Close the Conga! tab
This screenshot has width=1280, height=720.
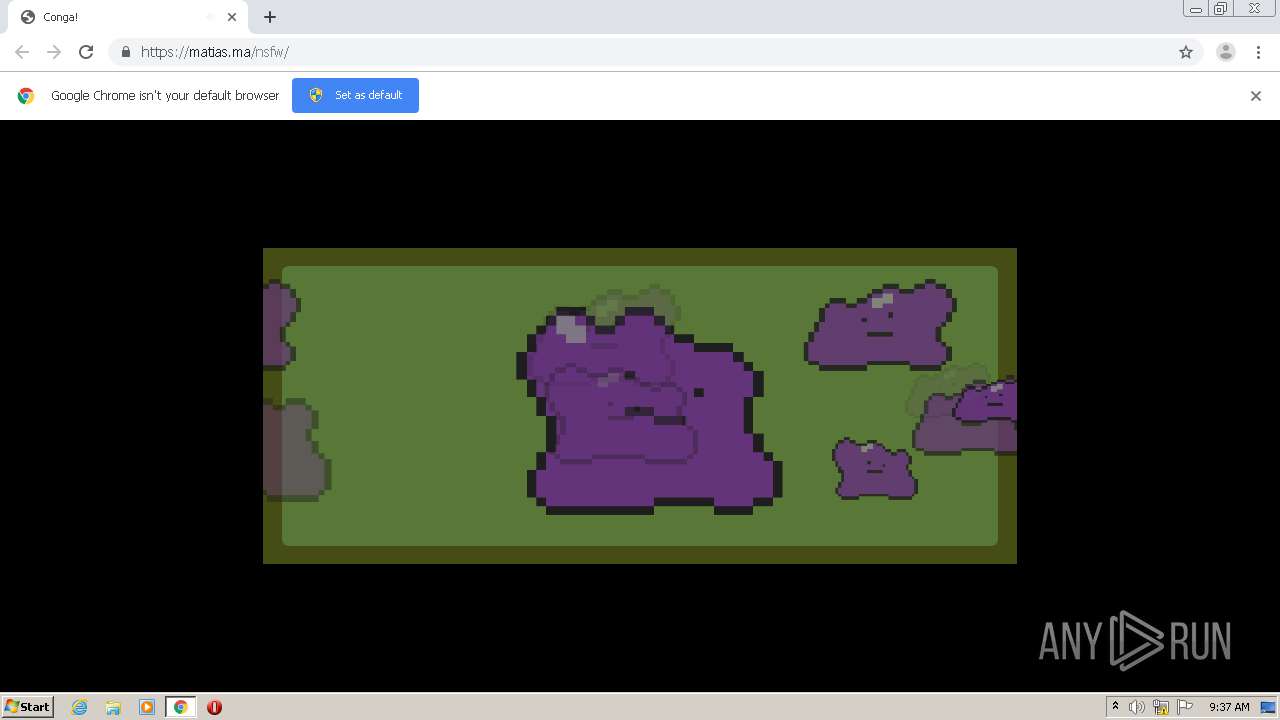coord(232,17)
